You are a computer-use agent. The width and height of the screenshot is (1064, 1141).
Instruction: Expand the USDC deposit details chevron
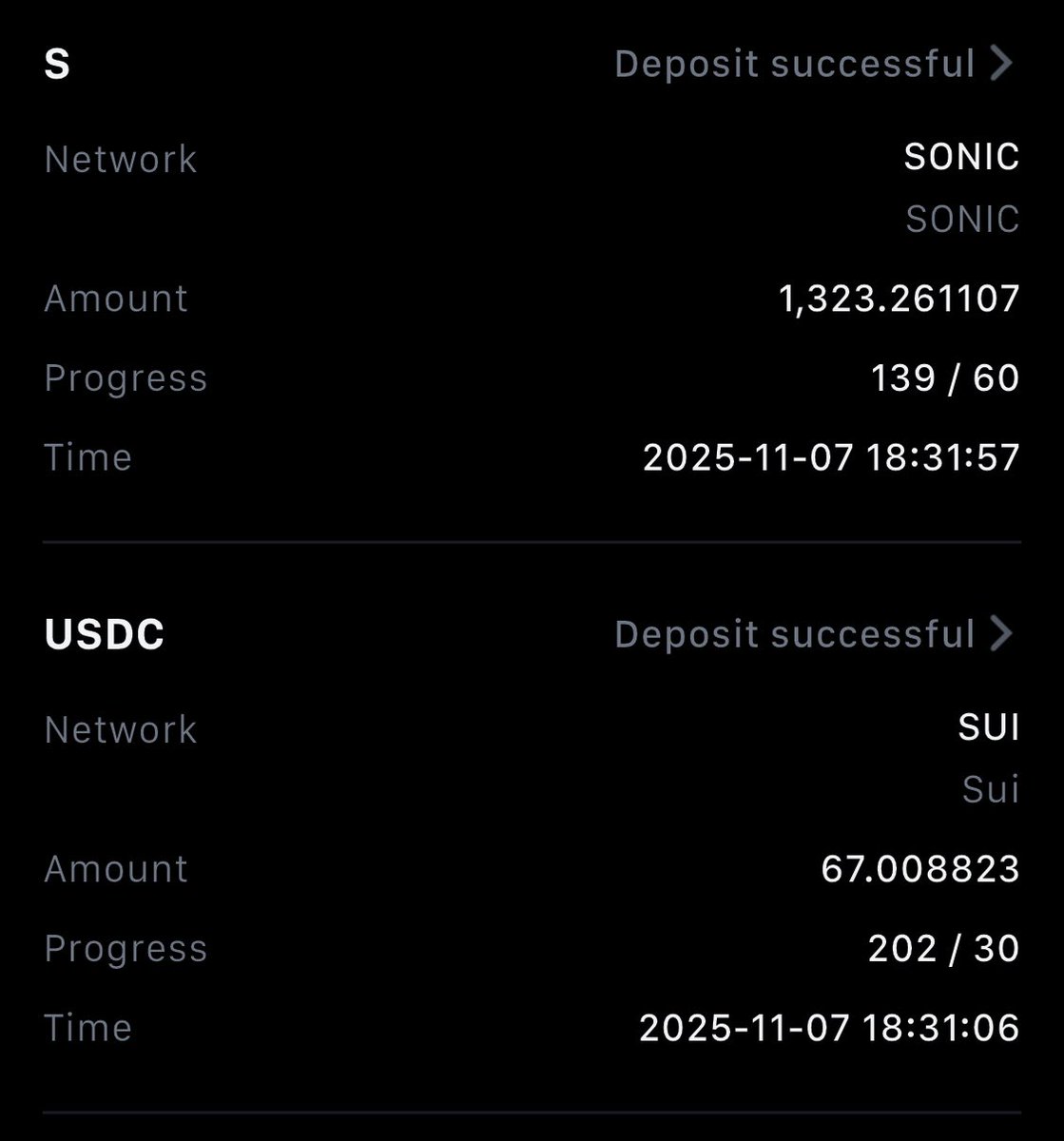tap(1001, 634)
